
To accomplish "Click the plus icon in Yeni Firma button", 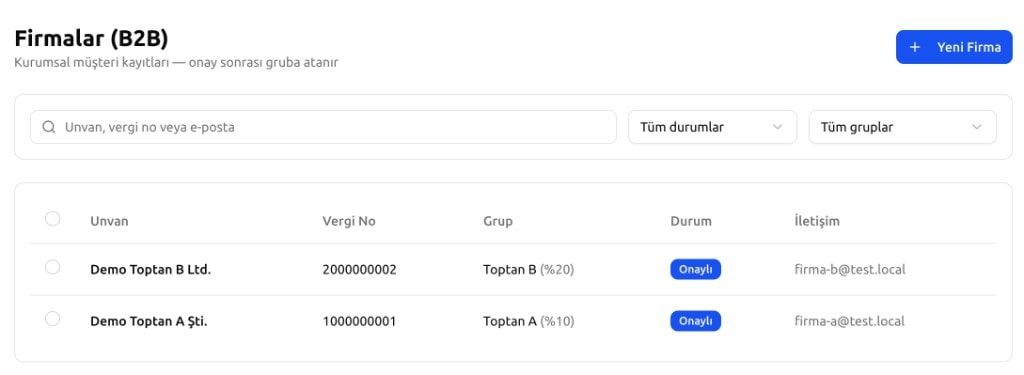I will tap(915, 47).
